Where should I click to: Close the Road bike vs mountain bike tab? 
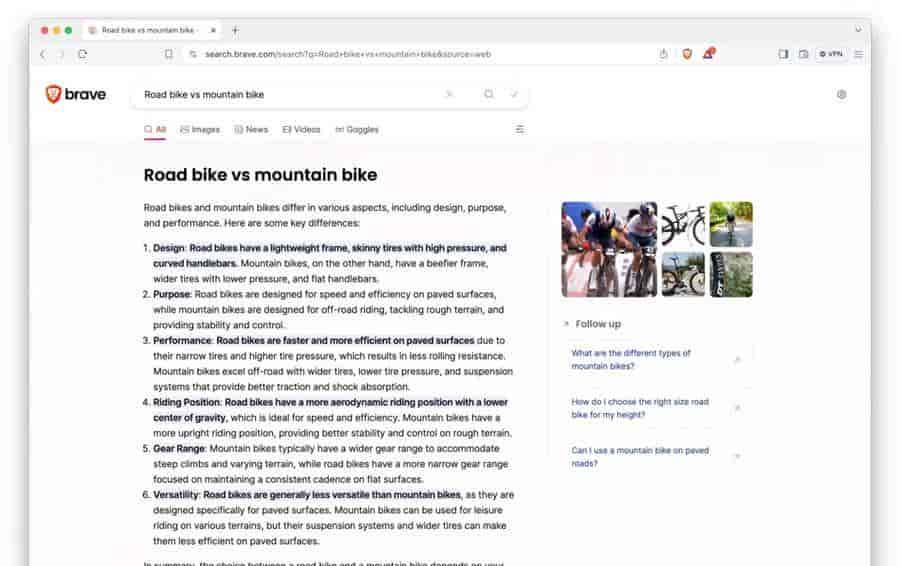click(x=213, y=30)
